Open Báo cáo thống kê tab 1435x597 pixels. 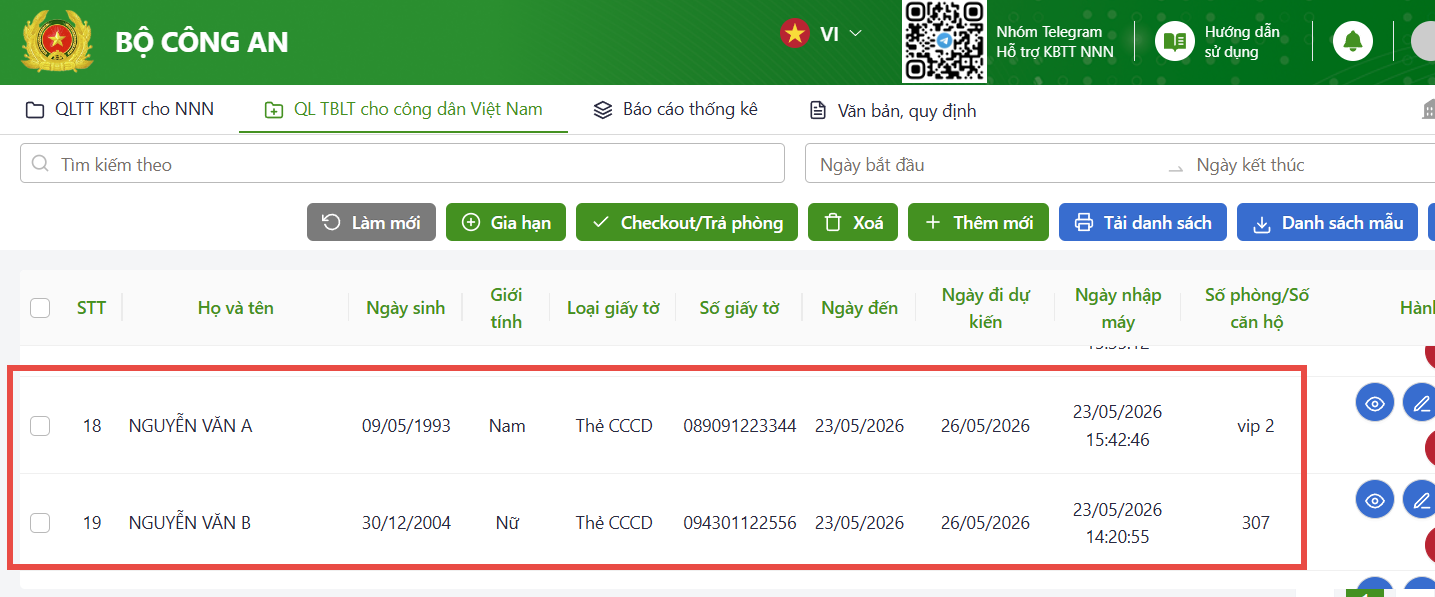[x=675, y=109]
